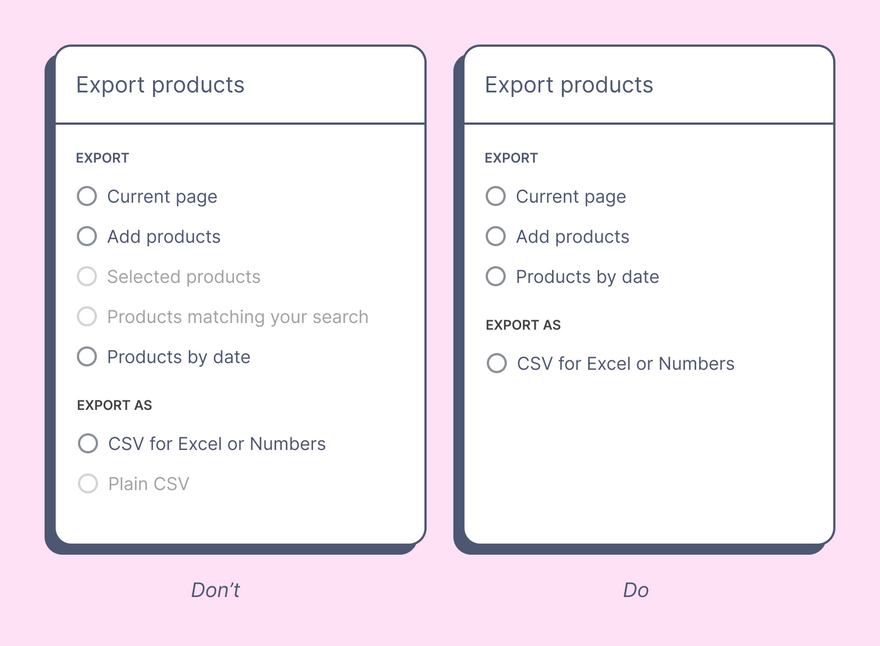Select CSV for Excel or Numbers in Do card

pos(497,363)
